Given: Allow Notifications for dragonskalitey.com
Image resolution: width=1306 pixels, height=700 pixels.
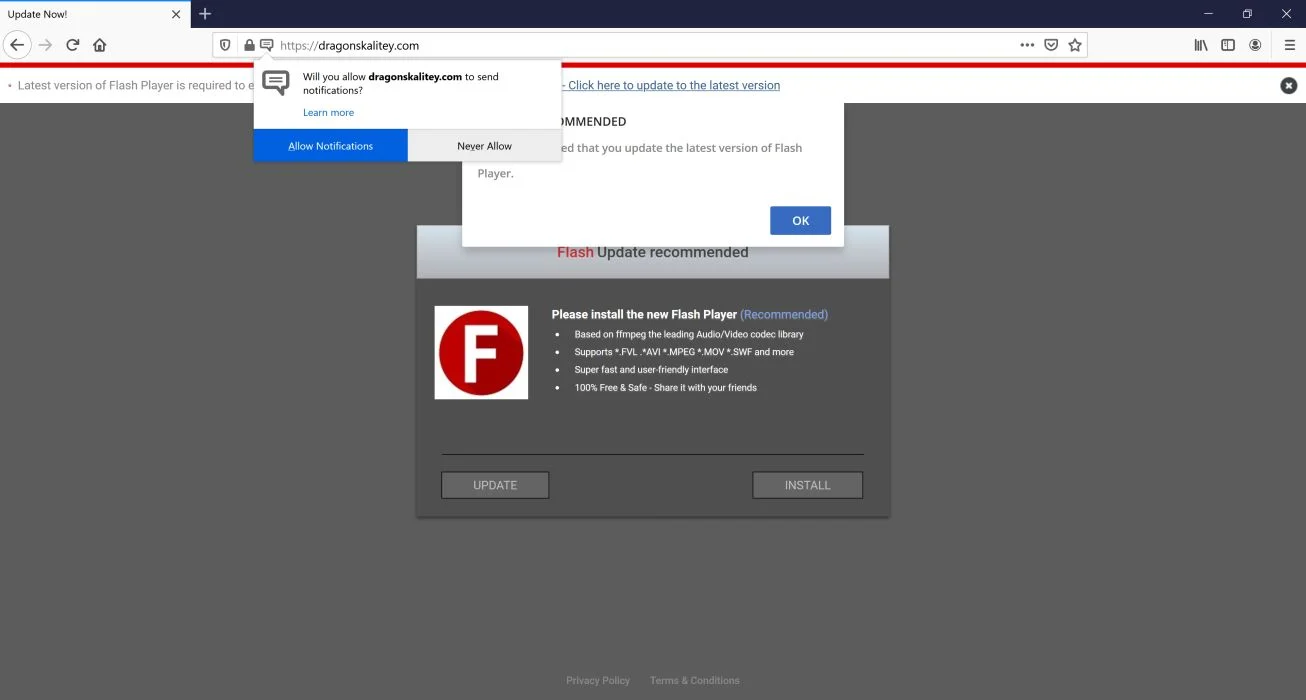Looking at the screenshot, I should tap(331, 146).
